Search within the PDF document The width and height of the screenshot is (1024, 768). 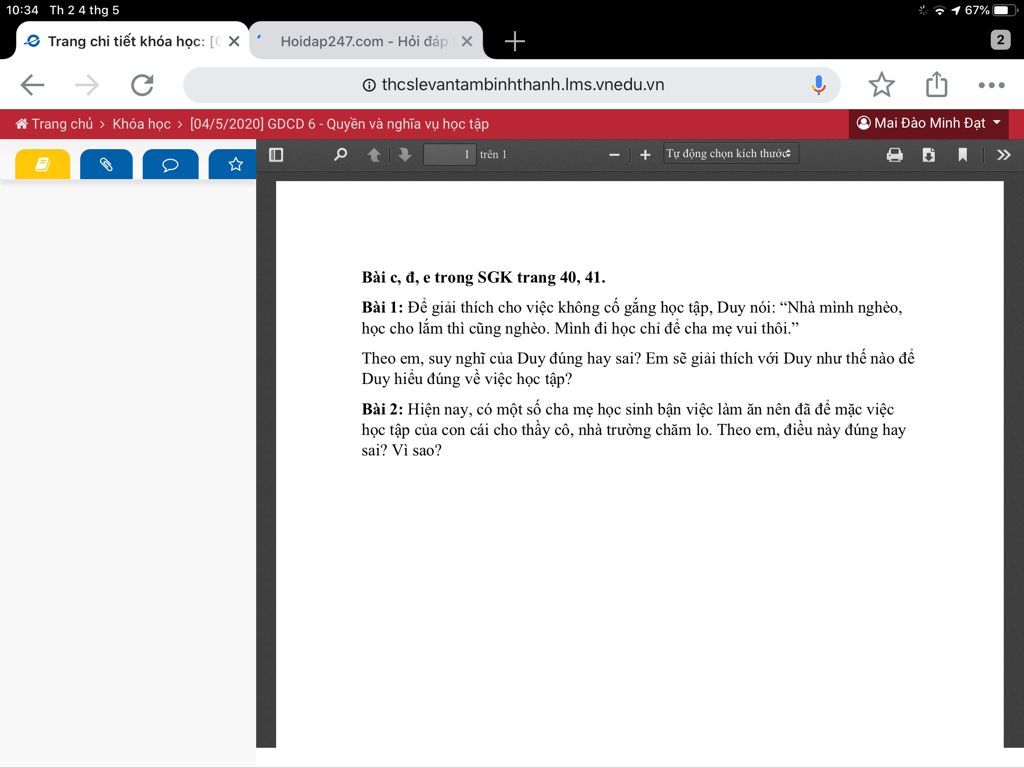click(340, 155)
